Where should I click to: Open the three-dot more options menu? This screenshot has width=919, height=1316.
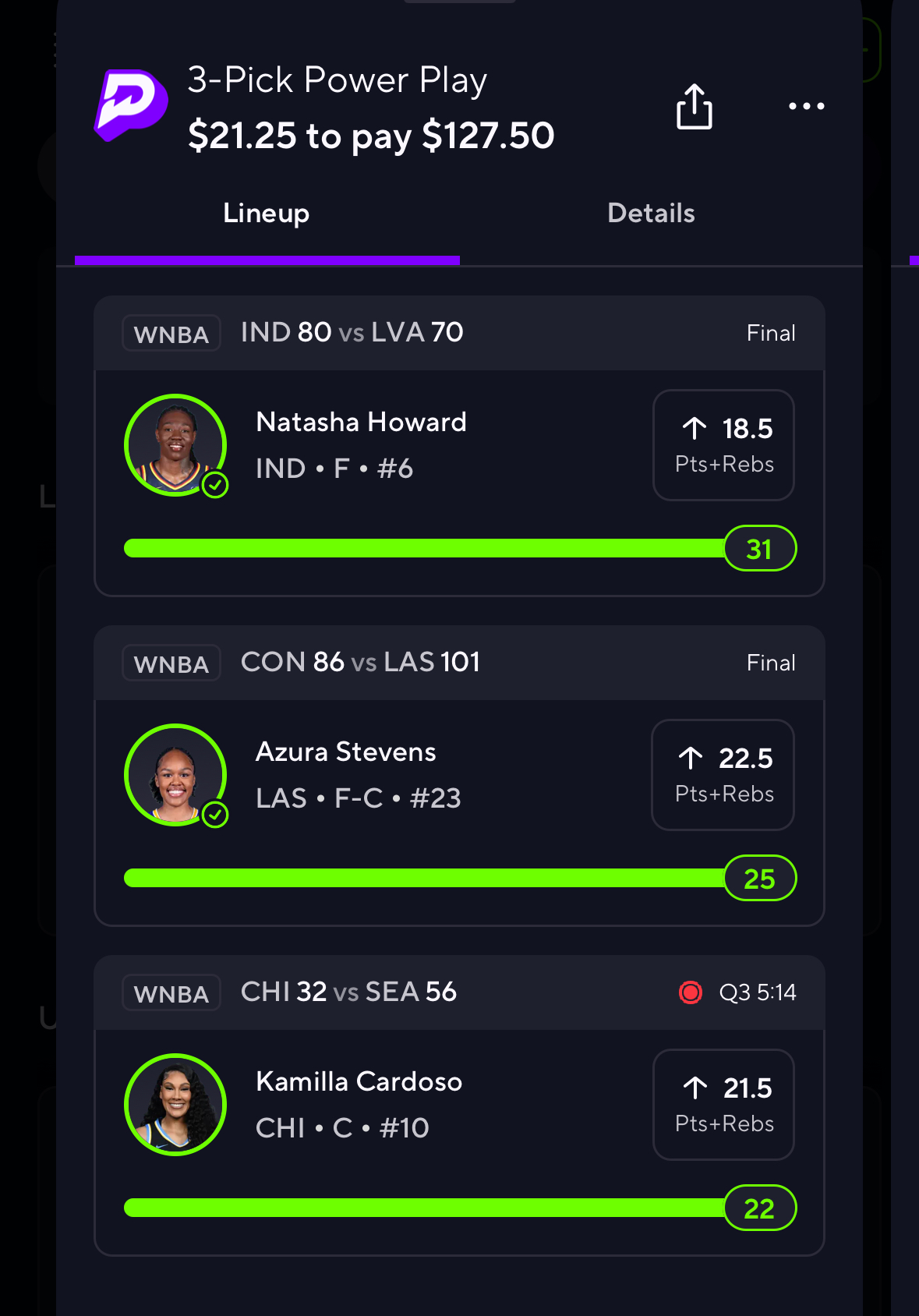(x=806, y=106)
